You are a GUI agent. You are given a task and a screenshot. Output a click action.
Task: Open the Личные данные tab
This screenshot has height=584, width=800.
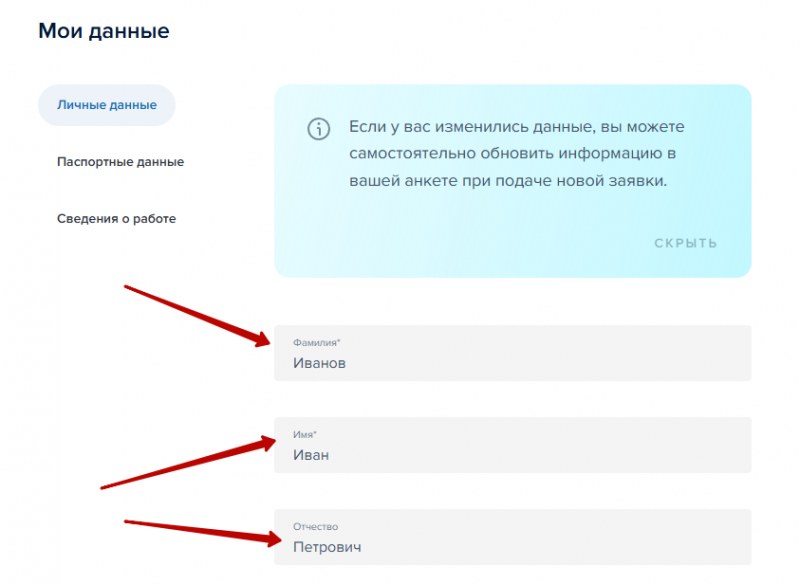[x=107, y=105]
